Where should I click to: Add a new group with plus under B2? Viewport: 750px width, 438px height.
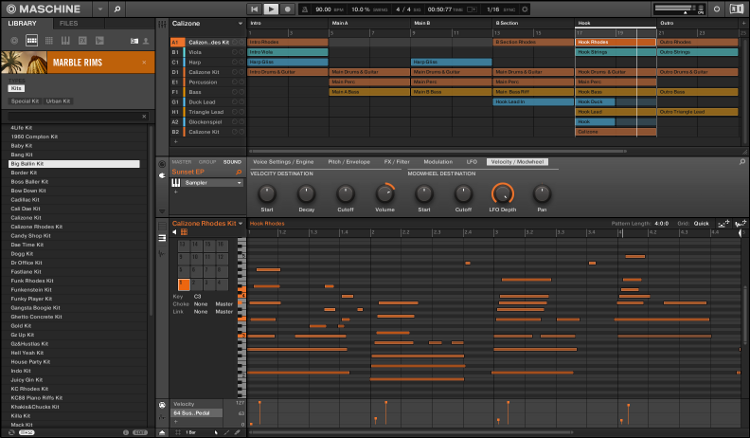coord(176,142)
